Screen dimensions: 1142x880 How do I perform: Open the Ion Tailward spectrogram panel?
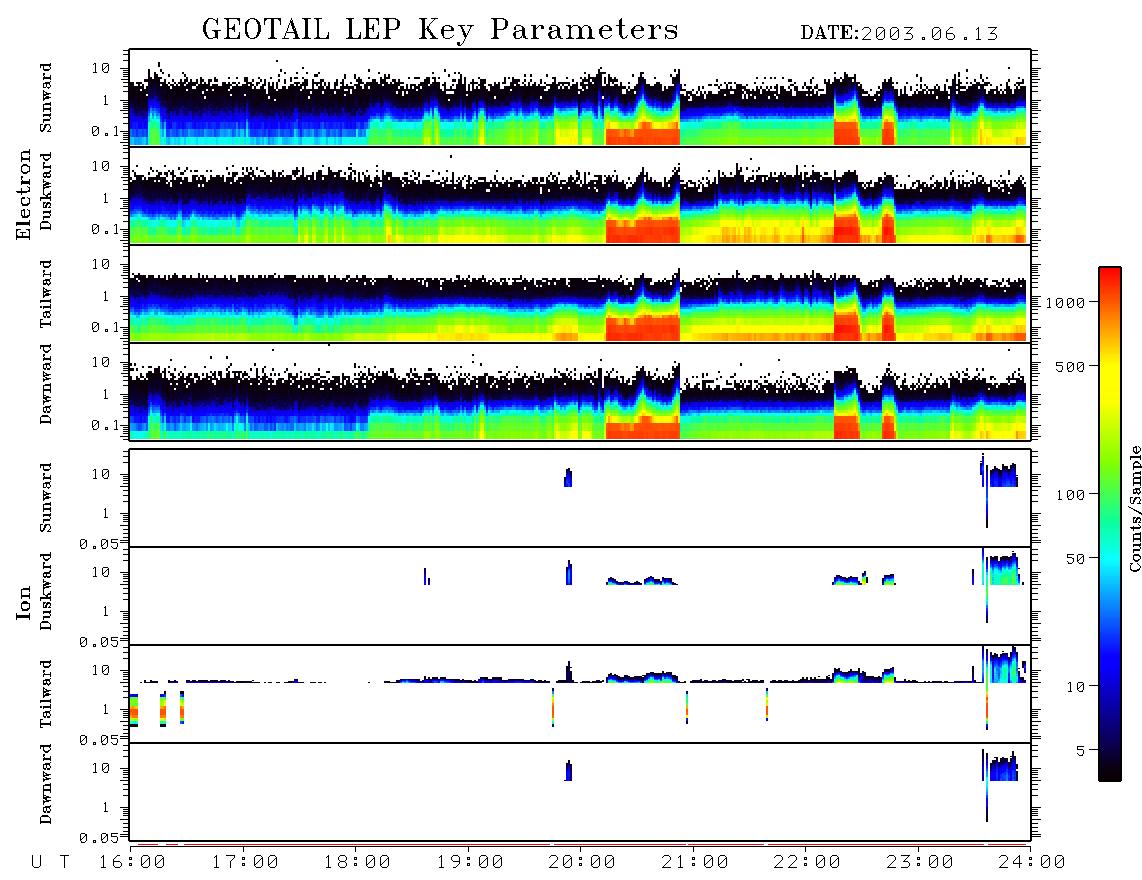(x=580, y=694)
